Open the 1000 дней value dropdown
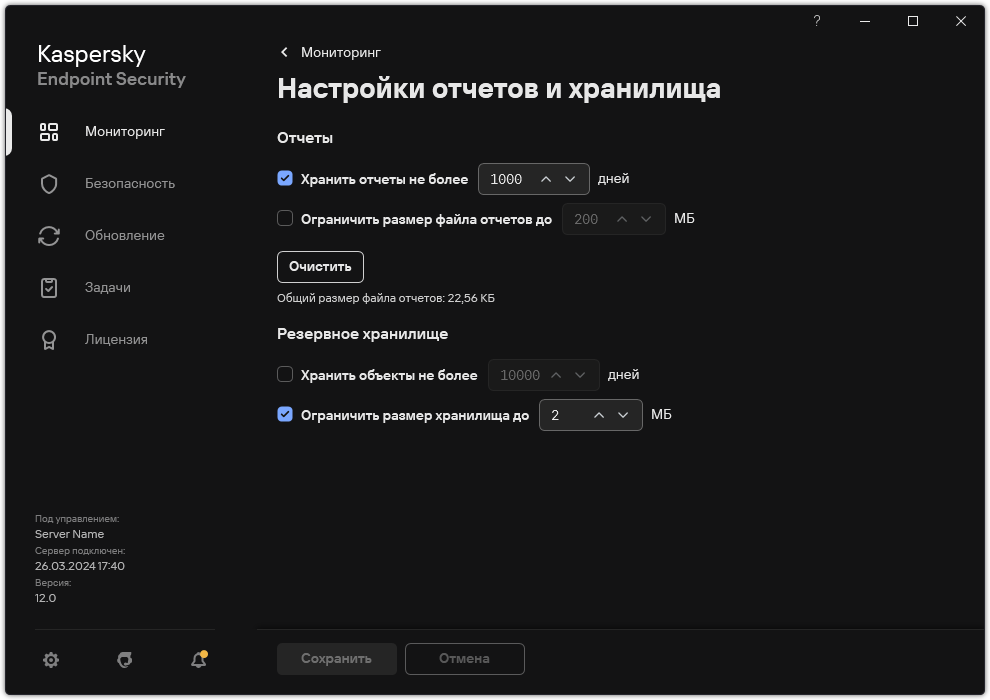990x700 pixels. coord(569,179)
